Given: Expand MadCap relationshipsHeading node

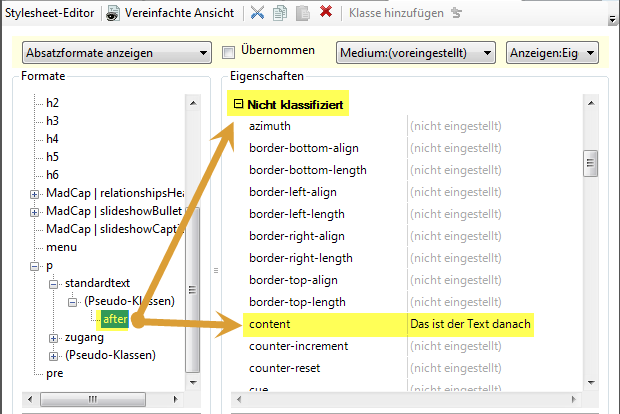Looking at the screenshot, I should pos(36,193).
